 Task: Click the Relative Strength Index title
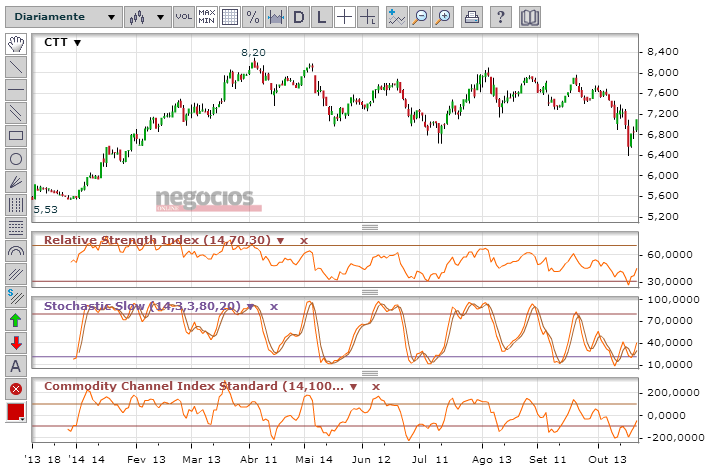coord(157,240)
